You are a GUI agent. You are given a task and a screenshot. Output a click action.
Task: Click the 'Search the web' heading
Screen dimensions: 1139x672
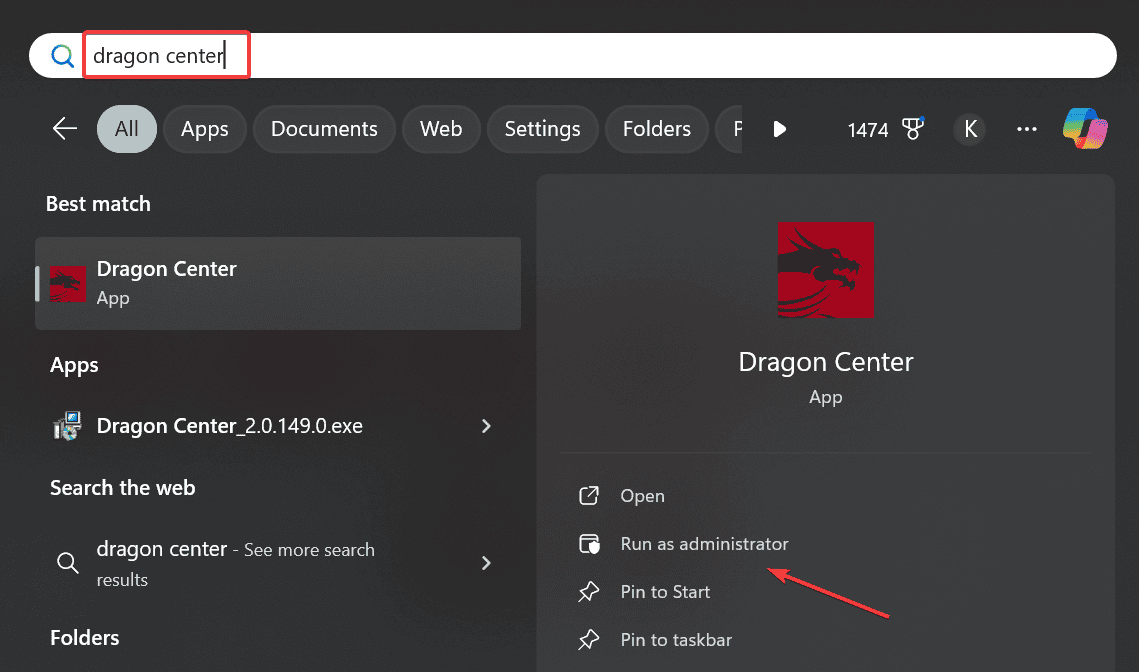[123, 487]
